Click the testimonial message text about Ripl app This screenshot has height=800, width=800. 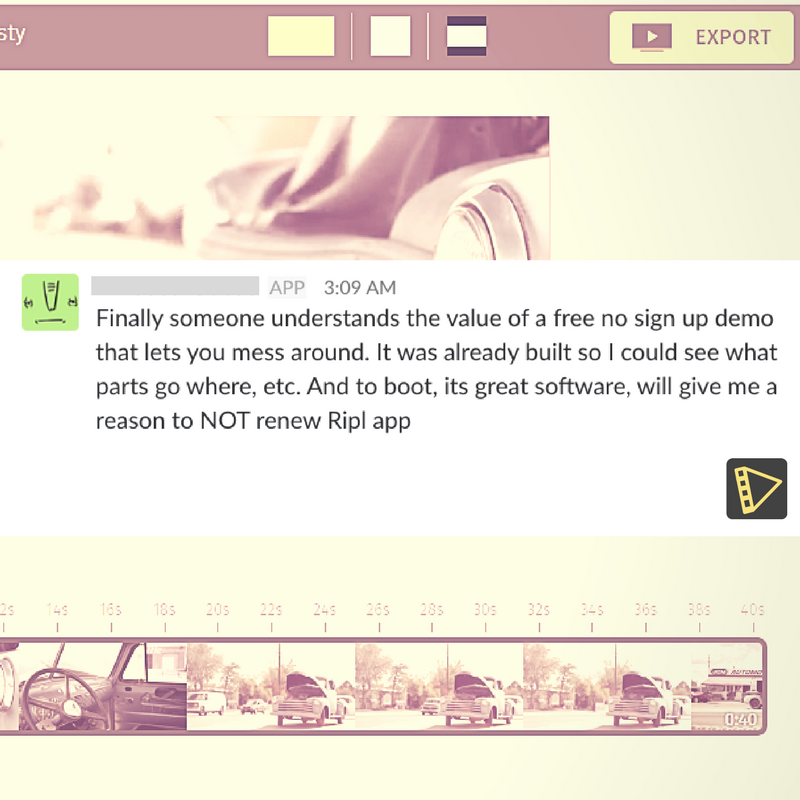(x=437, y=369)
